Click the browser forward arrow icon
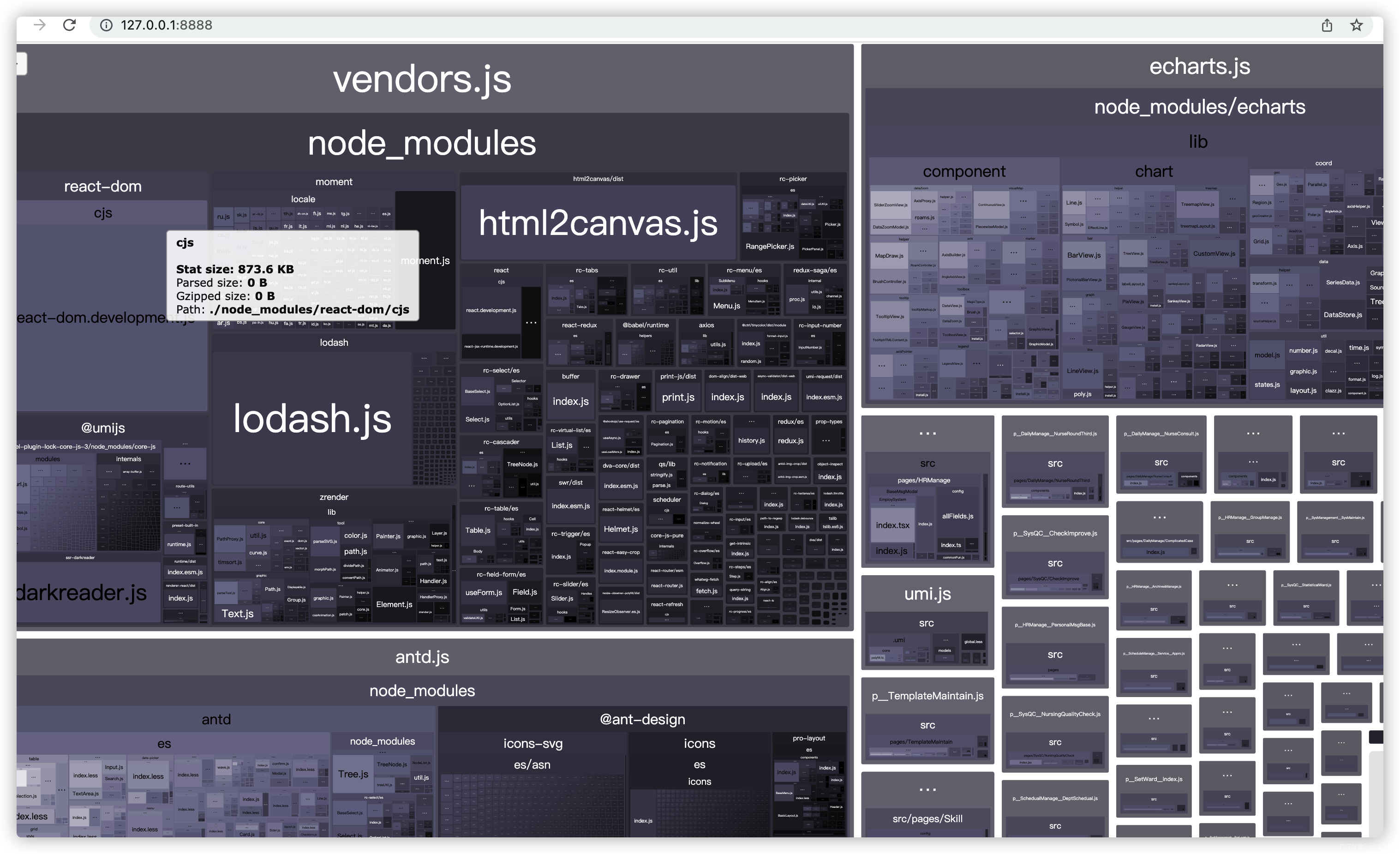 coord(39,25)
